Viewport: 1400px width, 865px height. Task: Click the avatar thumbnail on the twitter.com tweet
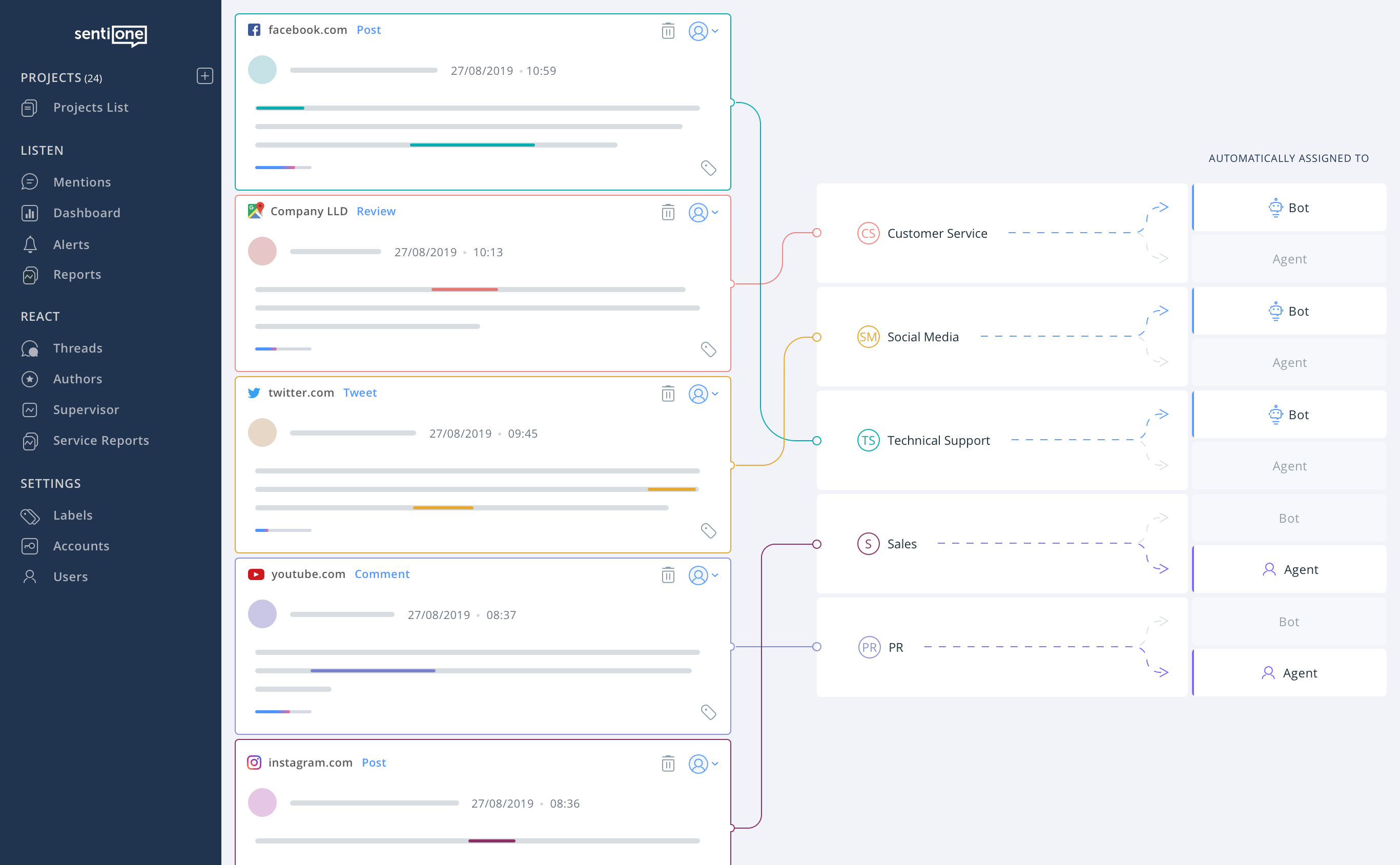(x=262, y=432)
